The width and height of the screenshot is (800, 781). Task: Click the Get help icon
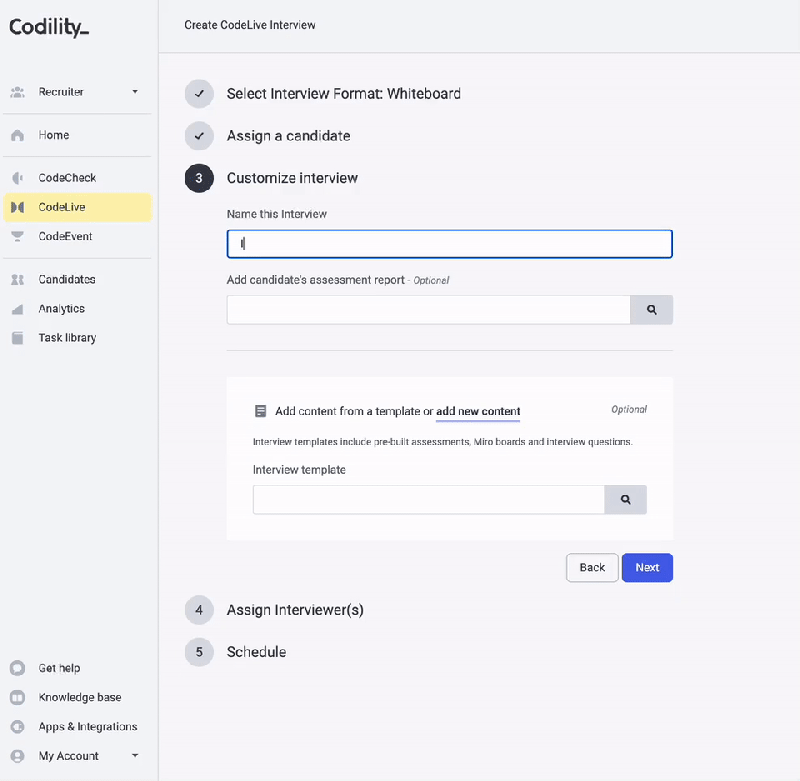tap(16, 667)
